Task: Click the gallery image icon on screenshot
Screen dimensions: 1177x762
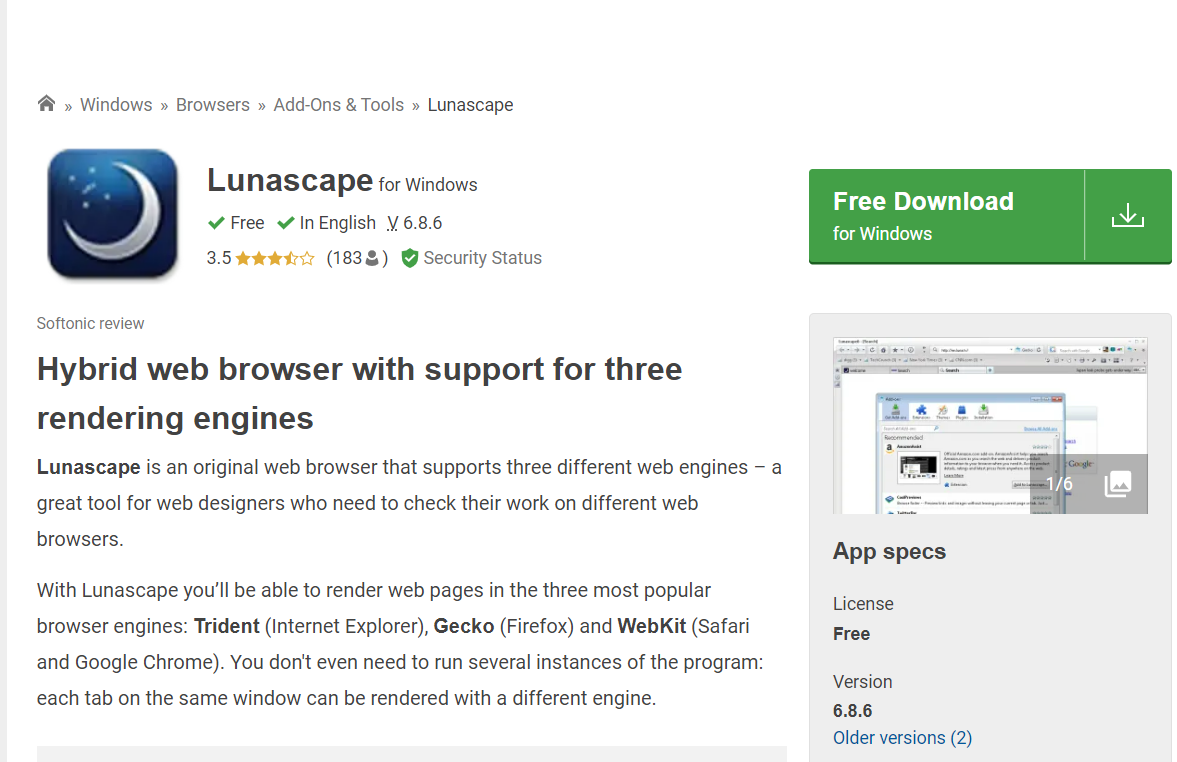Action: (1118, 484)
